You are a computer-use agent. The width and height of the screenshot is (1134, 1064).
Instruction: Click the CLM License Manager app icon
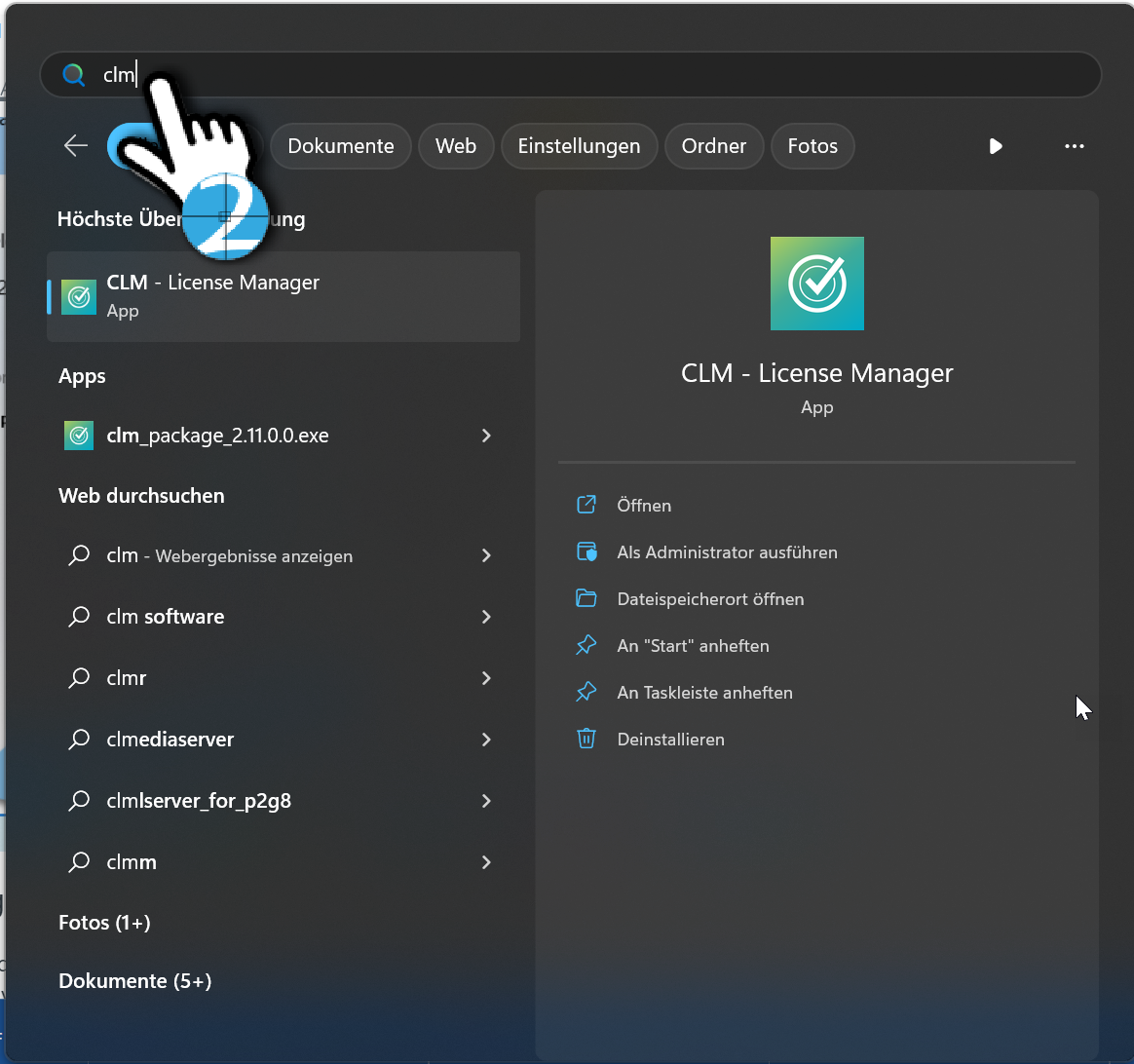tap(78, 297)
